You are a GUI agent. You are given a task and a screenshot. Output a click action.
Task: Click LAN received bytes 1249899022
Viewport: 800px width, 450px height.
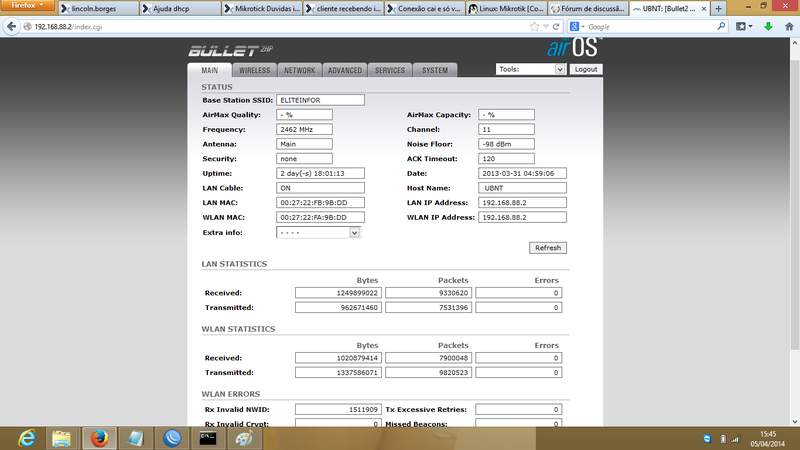tap(338, 293)
